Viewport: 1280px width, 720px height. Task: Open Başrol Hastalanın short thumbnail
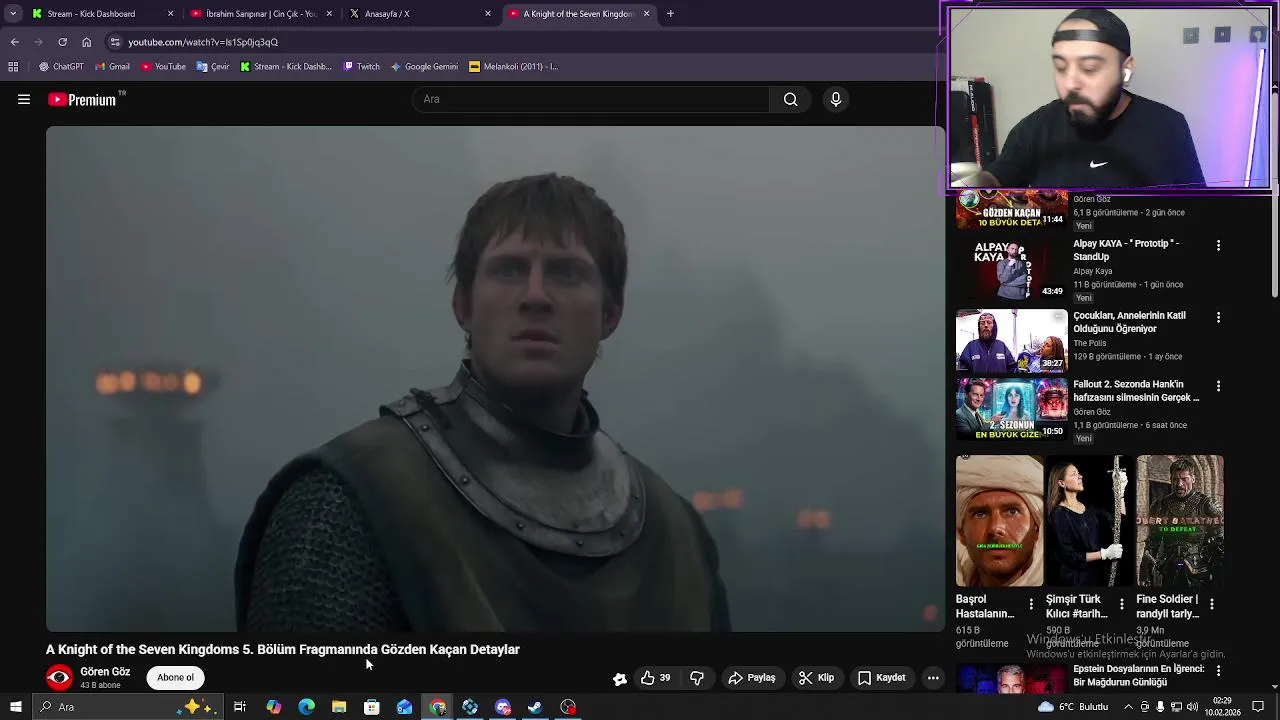(999, 521)
